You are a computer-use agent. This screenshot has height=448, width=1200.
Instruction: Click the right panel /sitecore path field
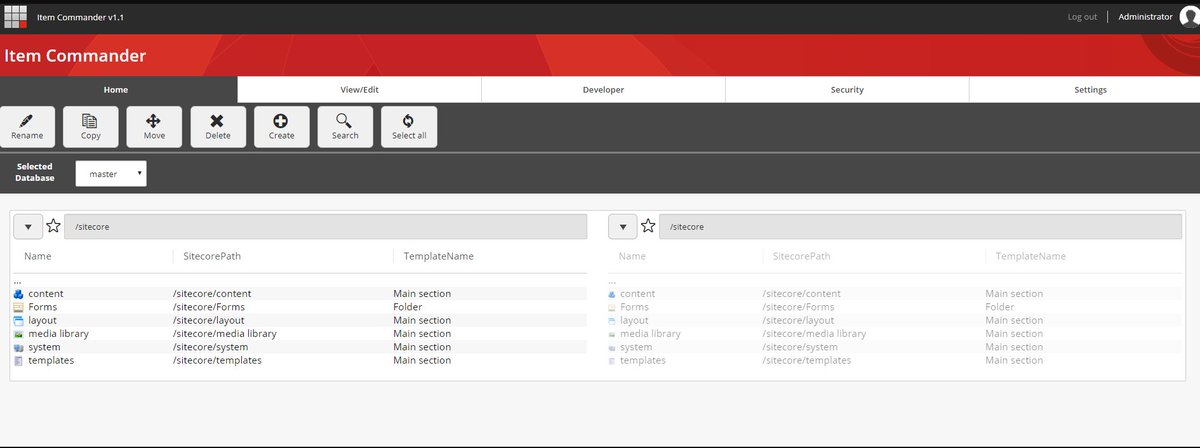tap(921, 227)
